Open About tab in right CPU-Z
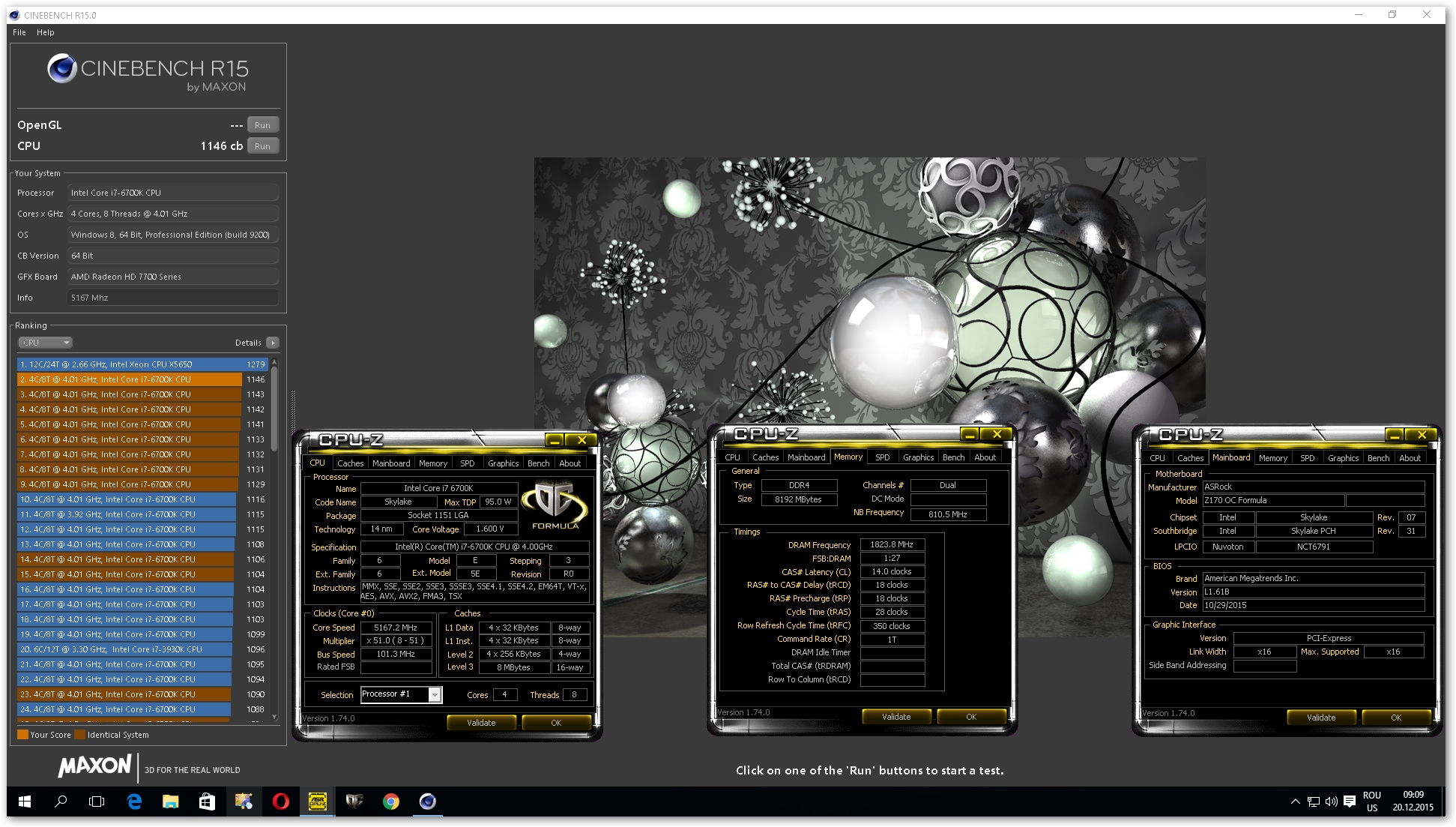The width and height of the screenshot is (1456, 827). point(1410,458)
